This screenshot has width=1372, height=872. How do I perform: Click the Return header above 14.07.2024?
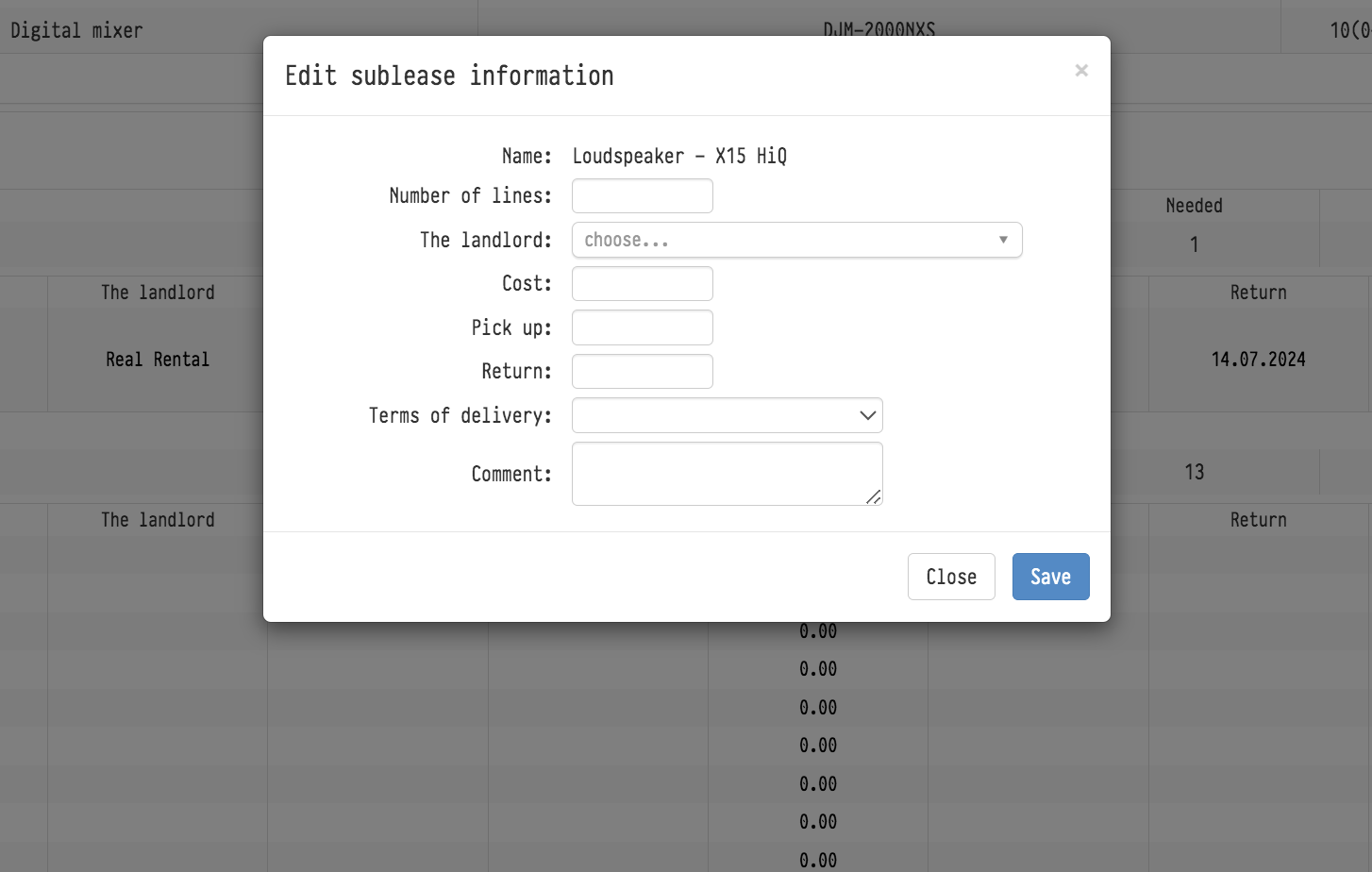[x=1258, y=293]
